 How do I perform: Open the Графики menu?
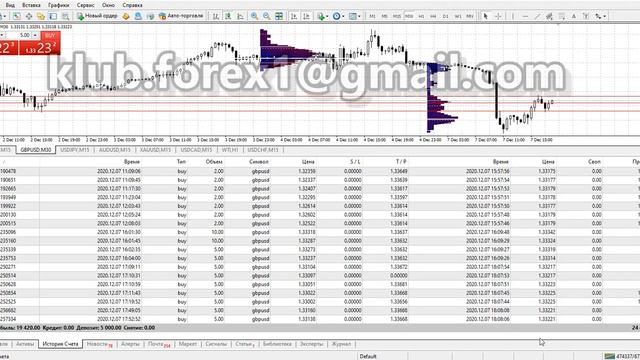coord(58,5)
